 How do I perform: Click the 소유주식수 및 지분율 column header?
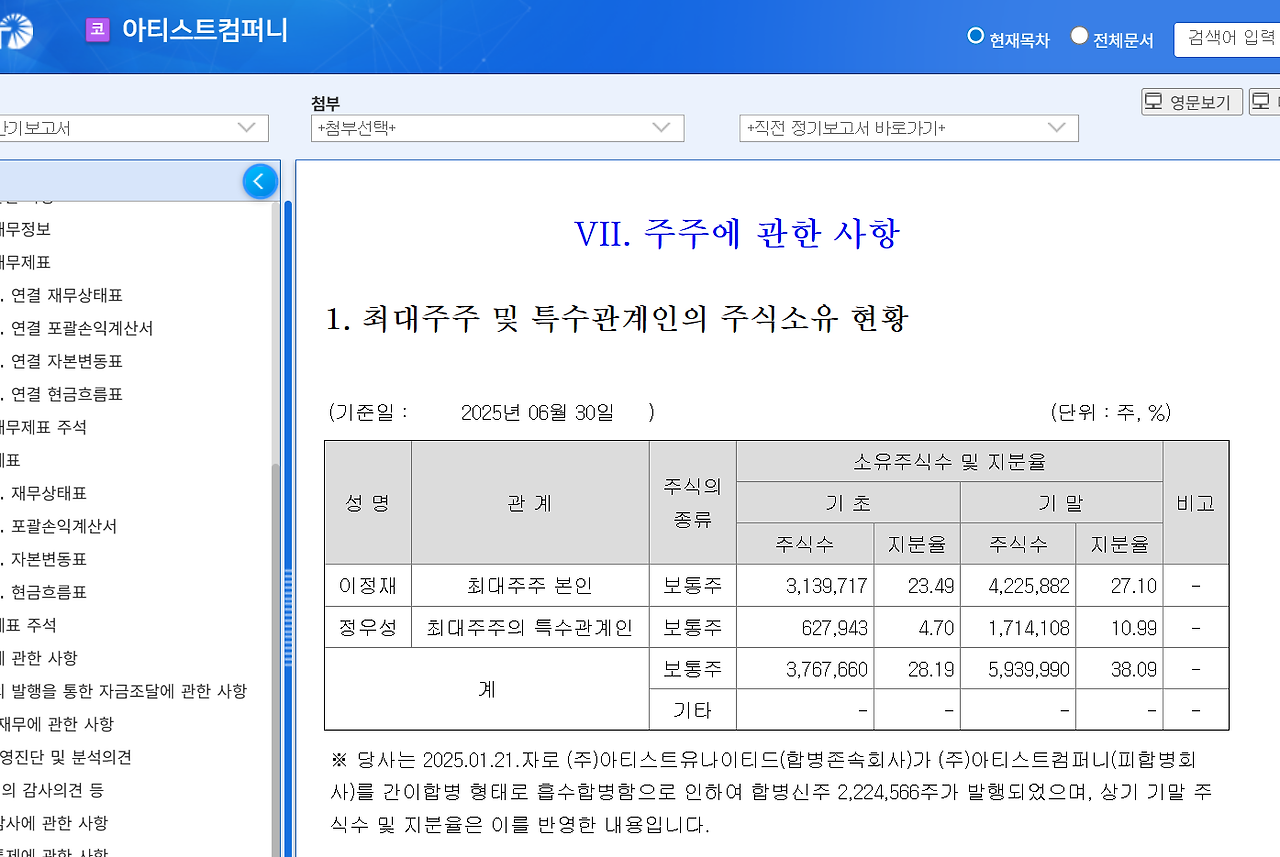(x=950, y=462)
